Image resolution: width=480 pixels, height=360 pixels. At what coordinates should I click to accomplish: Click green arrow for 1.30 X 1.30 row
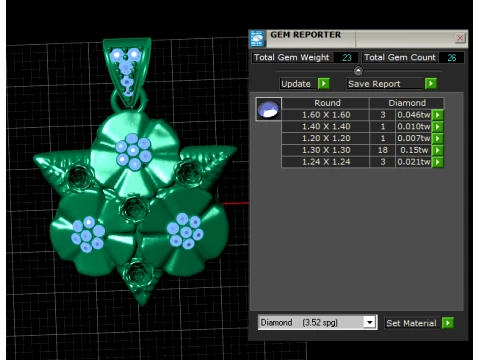438,150
